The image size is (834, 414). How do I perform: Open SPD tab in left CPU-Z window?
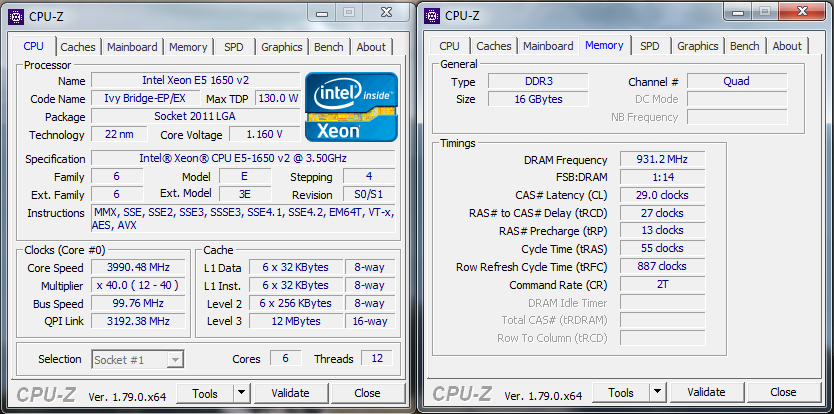[233, 47]
